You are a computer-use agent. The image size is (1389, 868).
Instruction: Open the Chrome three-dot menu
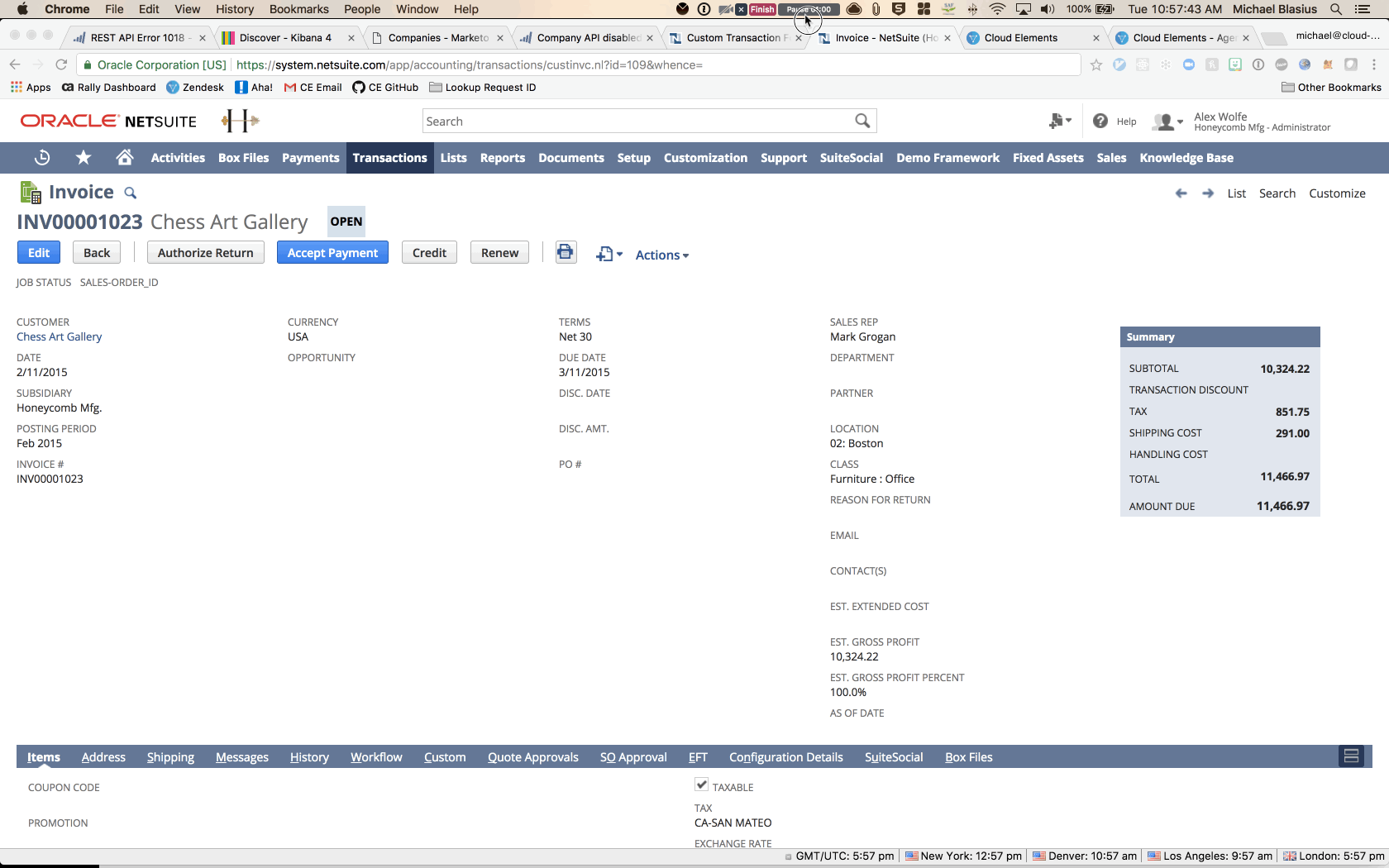(x=1374, y=64)
